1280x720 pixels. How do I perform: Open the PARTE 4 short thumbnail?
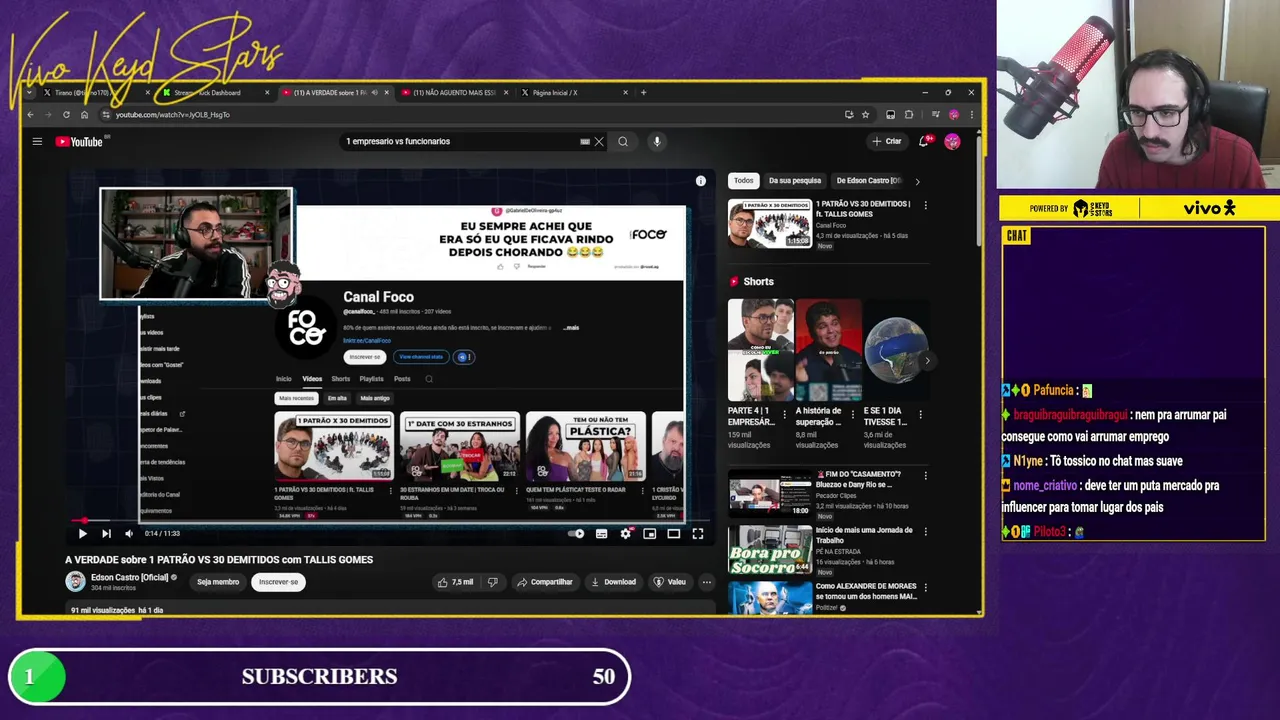coord(760,350)
